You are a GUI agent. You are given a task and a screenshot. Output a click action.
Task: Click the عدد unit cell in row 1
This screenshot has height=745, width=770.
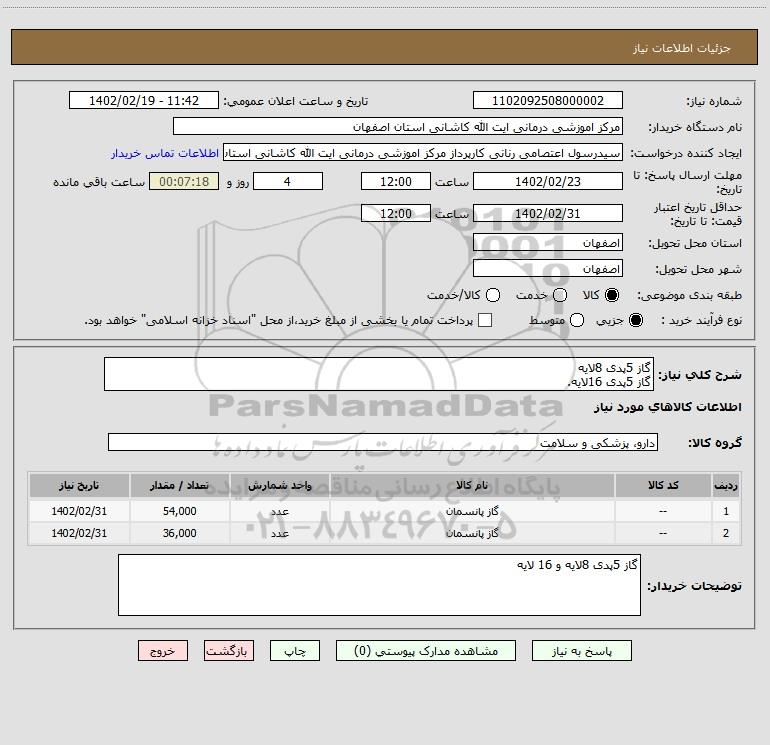click(x=279, y=511)
